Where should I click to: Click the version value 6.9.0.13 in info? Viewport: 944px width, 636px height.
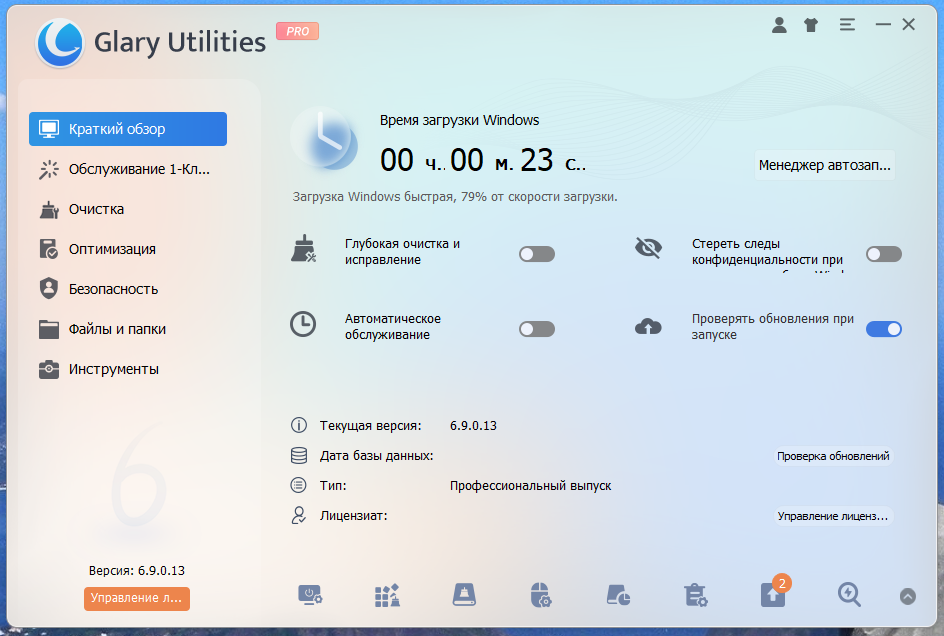[473, 426]
